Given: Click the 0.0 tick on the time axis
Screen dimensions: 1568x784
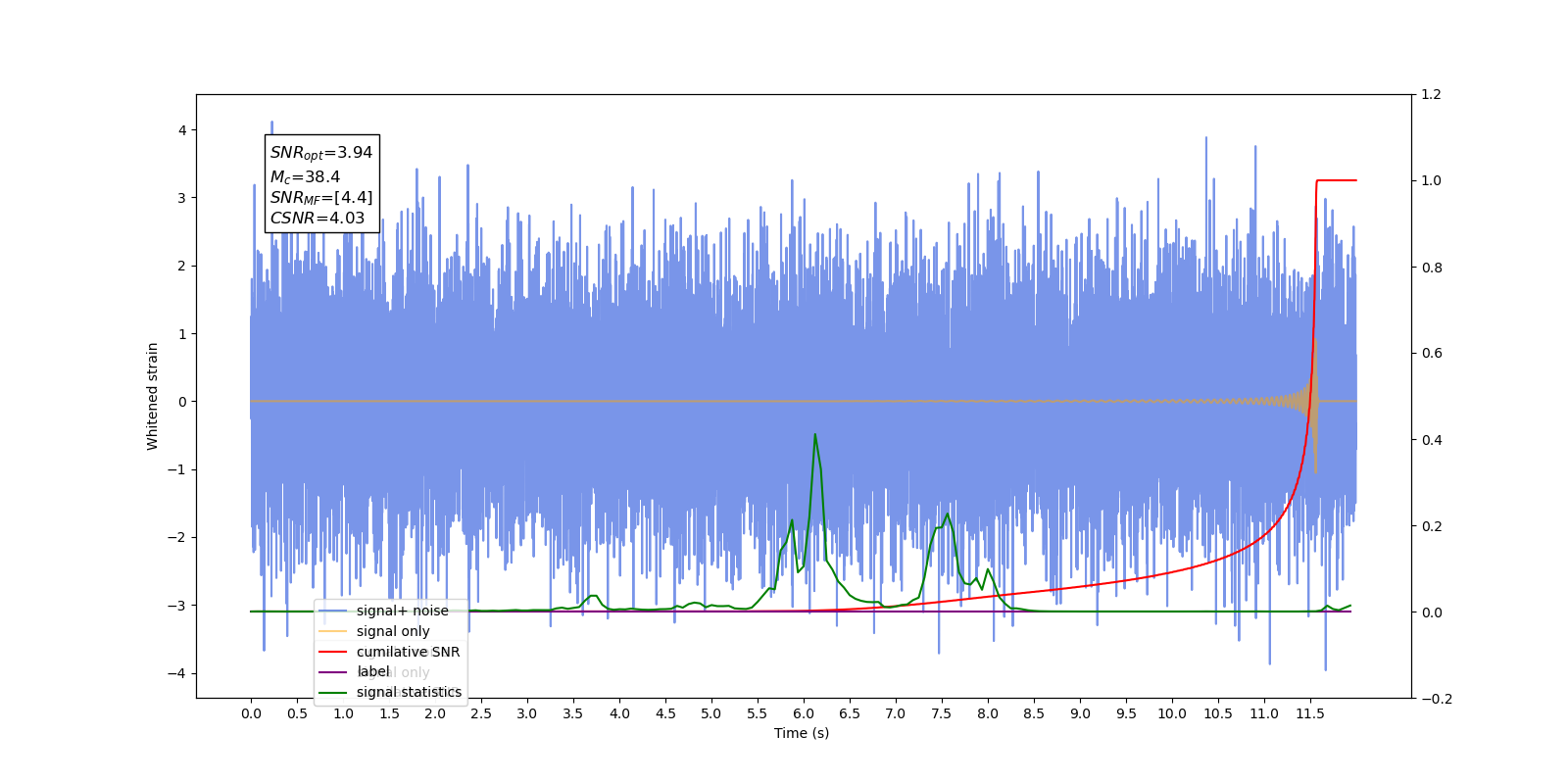Looking at the screenshot, I should coord(251,713).
